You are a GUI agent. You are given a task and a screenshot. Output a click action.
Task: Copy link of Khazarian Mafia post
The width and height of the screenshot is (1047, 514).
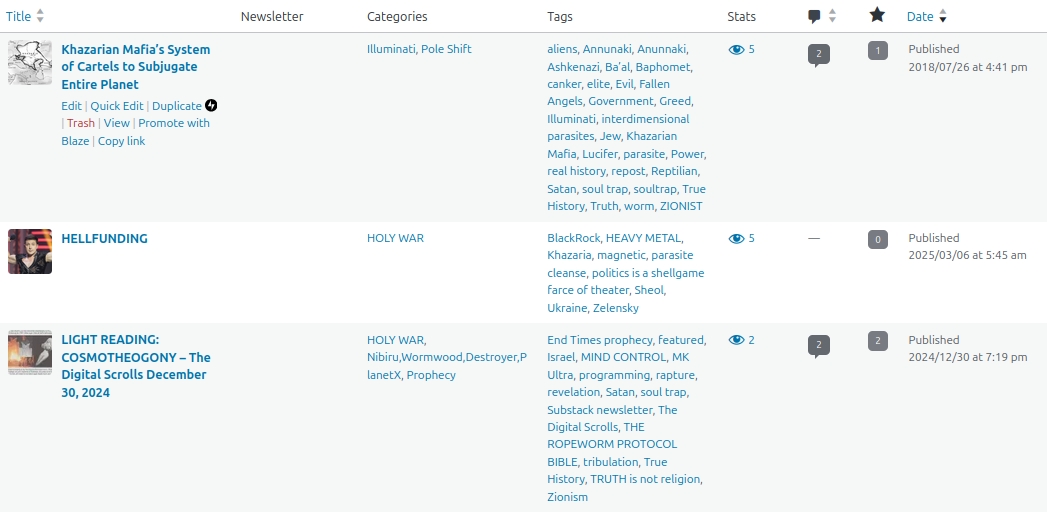[121, 141]
